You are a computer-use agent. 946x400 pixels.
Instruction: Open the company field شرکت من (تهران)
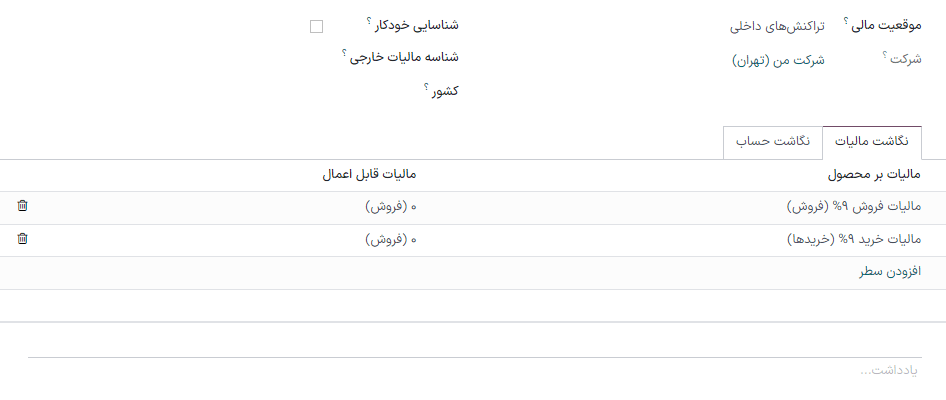(x=779, y=60)
